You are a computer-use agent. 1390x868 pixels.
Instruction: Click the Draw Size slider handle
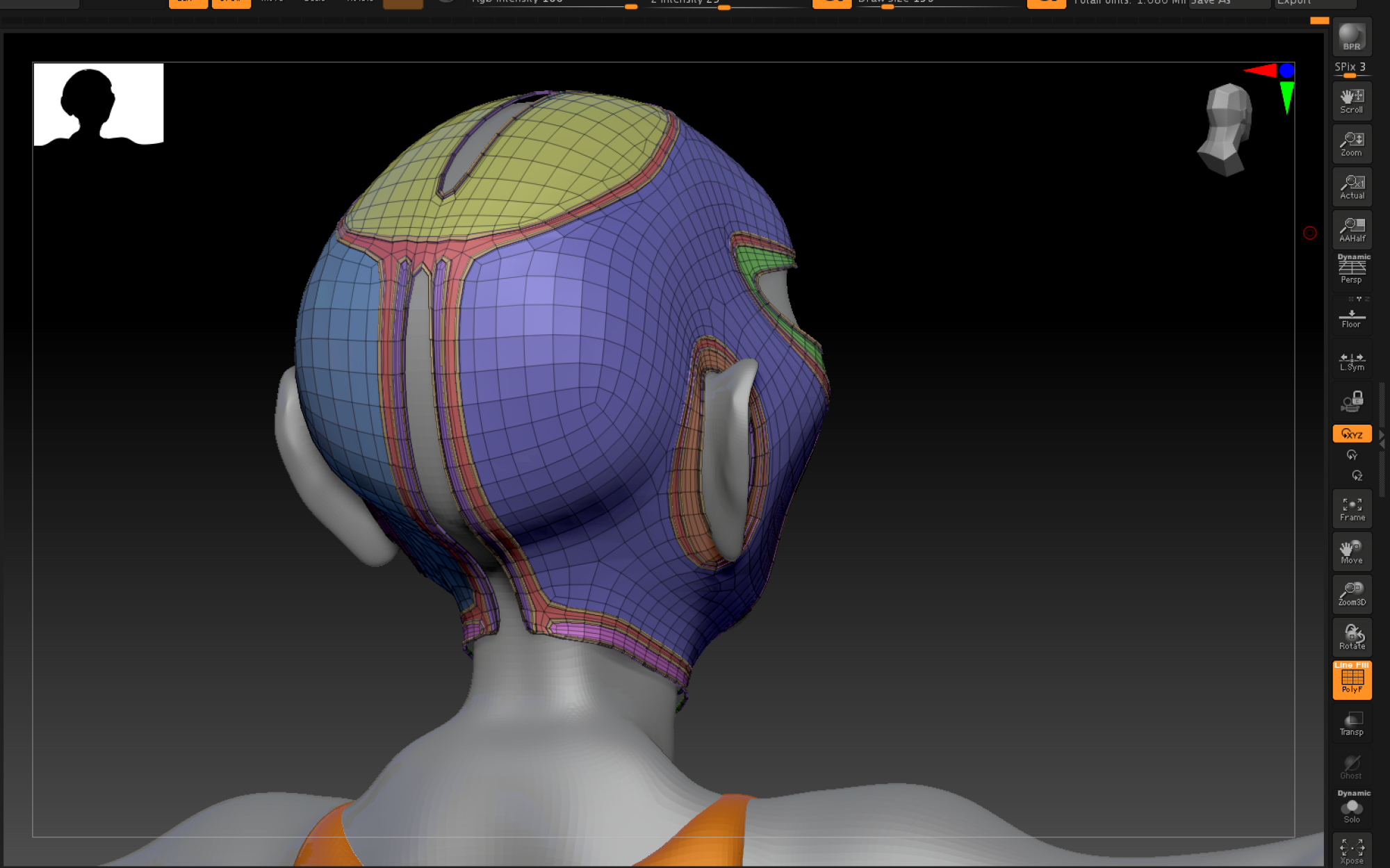pyautogui.click(x=888, y=6)
